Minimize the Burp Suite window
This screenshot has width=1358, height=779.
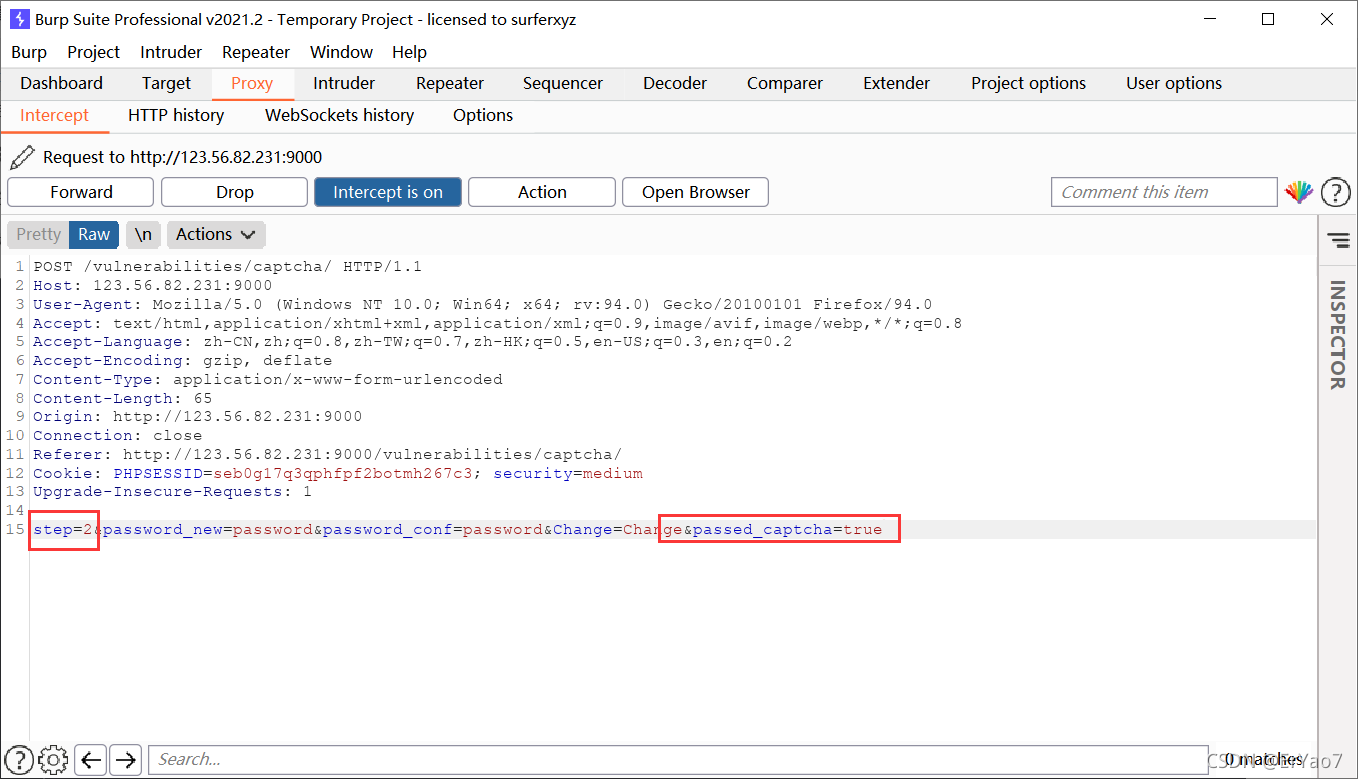point(1209,19)
